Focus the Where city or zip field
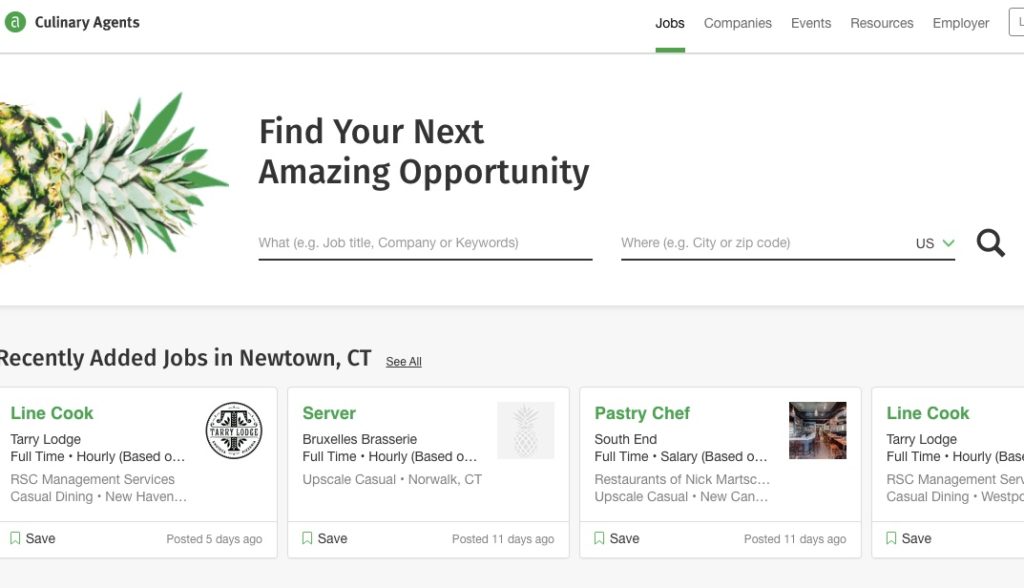The width and height of the screenshot is (1024, 588). (764, 243)
